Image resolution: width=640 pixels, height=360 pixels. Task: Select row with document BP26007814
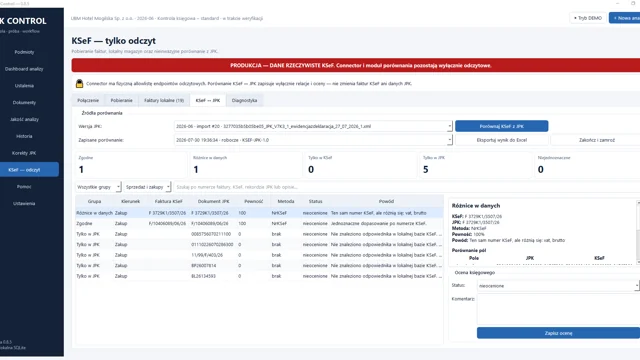[259, 266]
